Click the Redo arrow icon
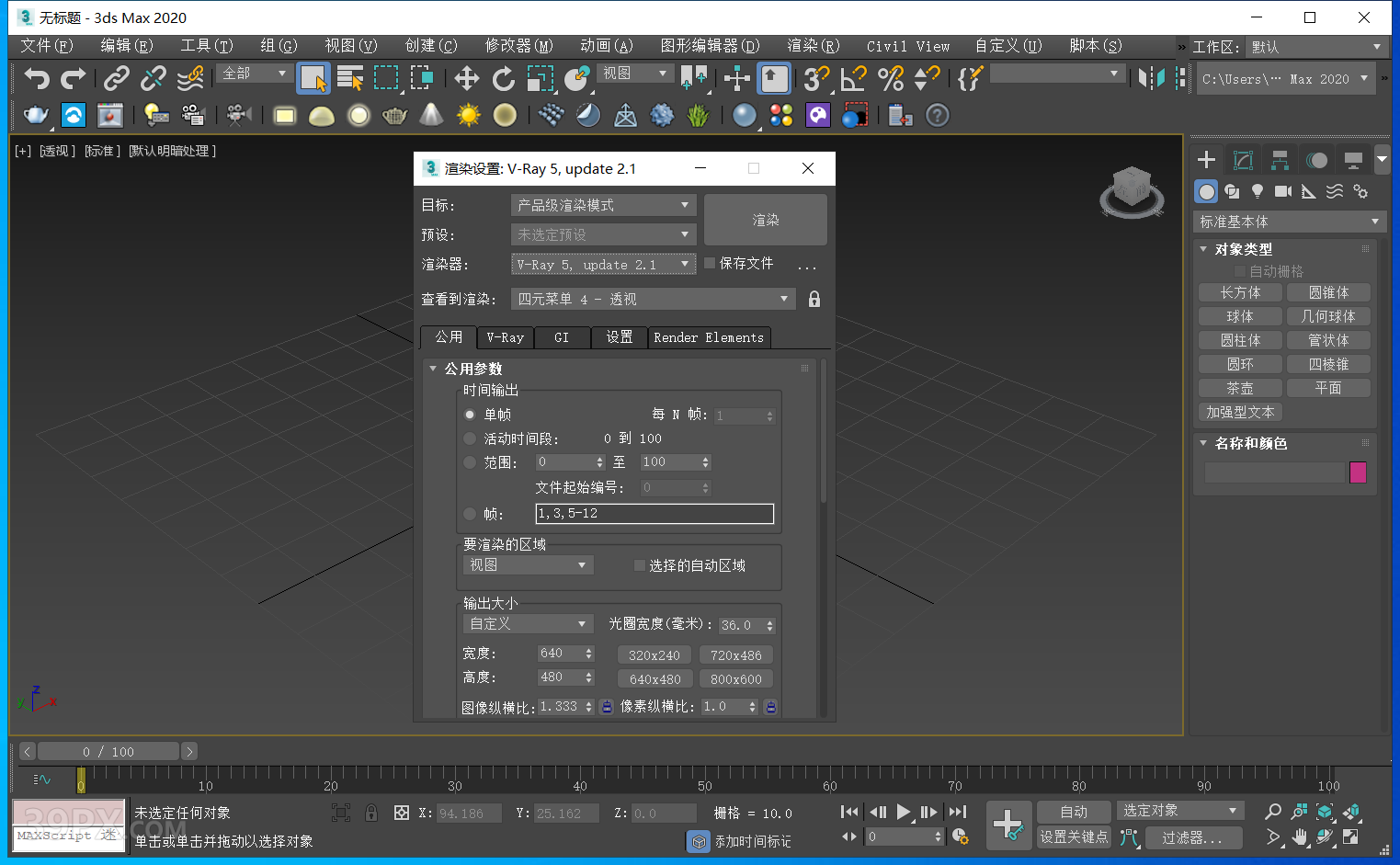The width and height of the screenshot is (1400, 865). point(73,79)
